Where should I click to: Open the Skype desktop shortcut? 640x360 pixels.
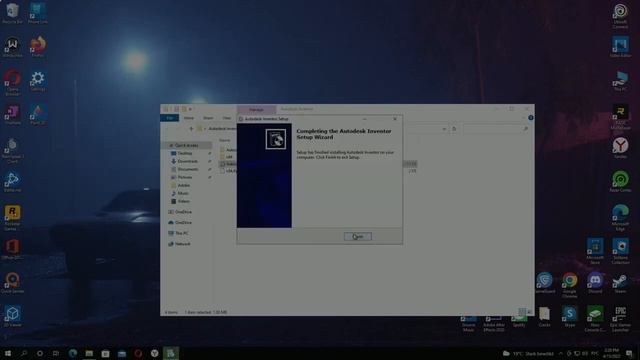coord(570,317)
